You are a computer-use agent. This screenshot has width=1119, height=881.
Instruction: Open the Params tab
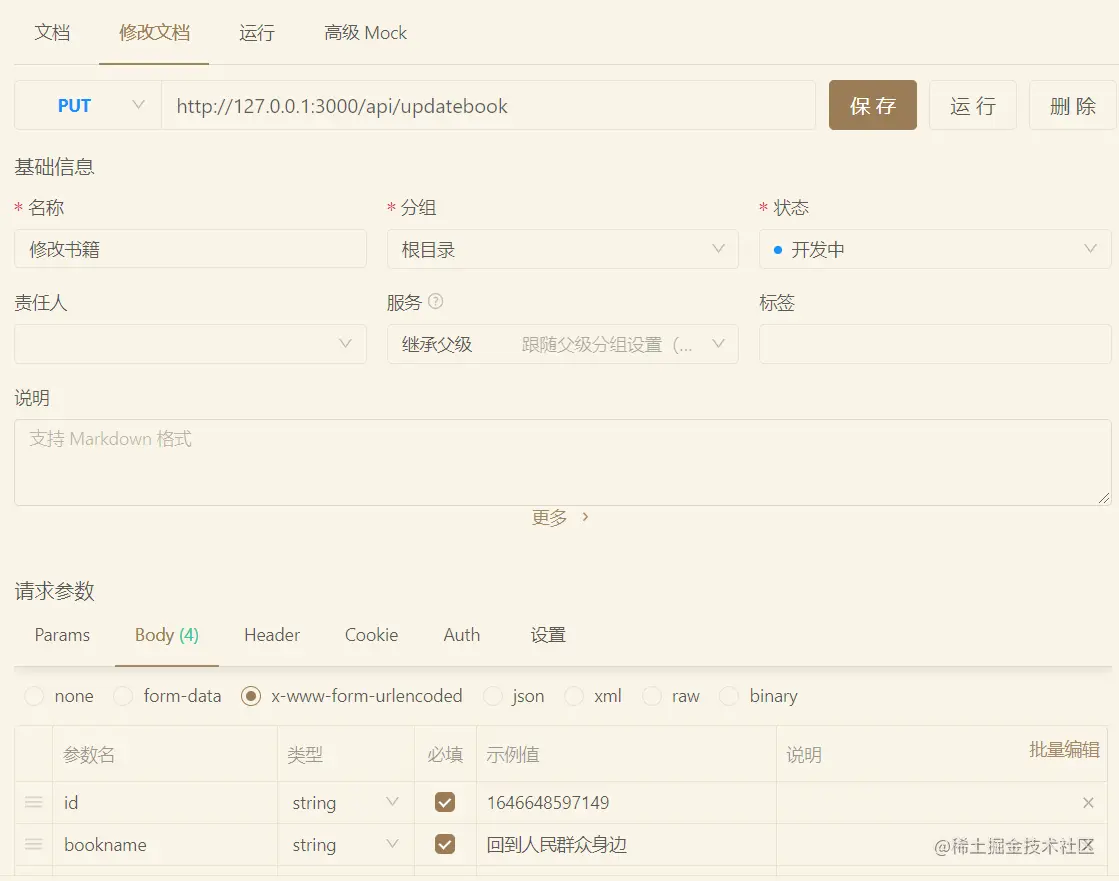(x=62, y=635)
